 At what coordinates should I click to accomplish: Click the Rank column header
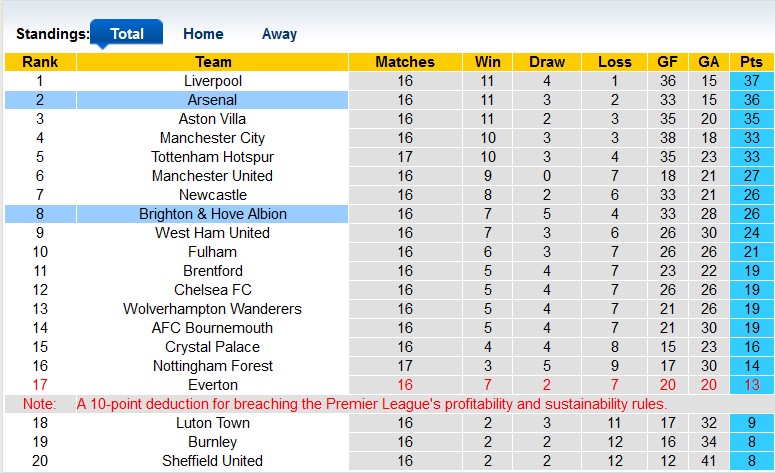[40, 62]
